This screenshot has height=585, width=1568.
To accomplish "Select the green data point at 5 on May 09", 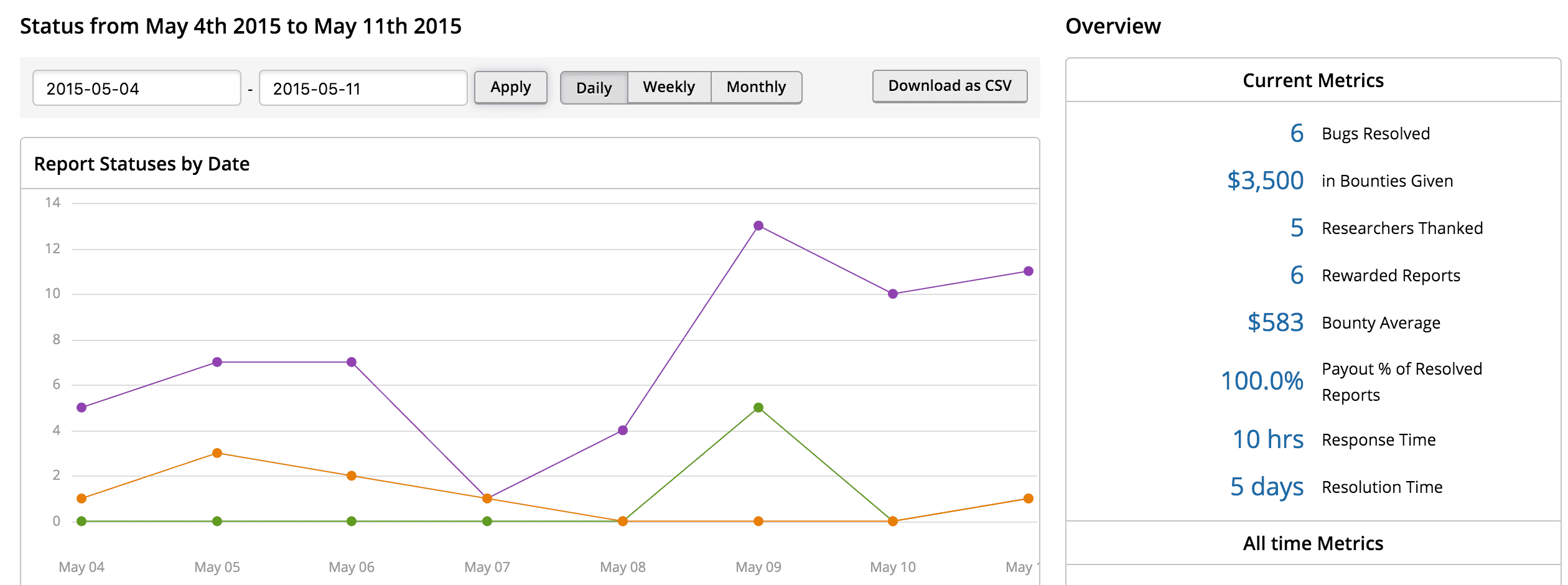I will pyautogui.click(x=758, y=408).
